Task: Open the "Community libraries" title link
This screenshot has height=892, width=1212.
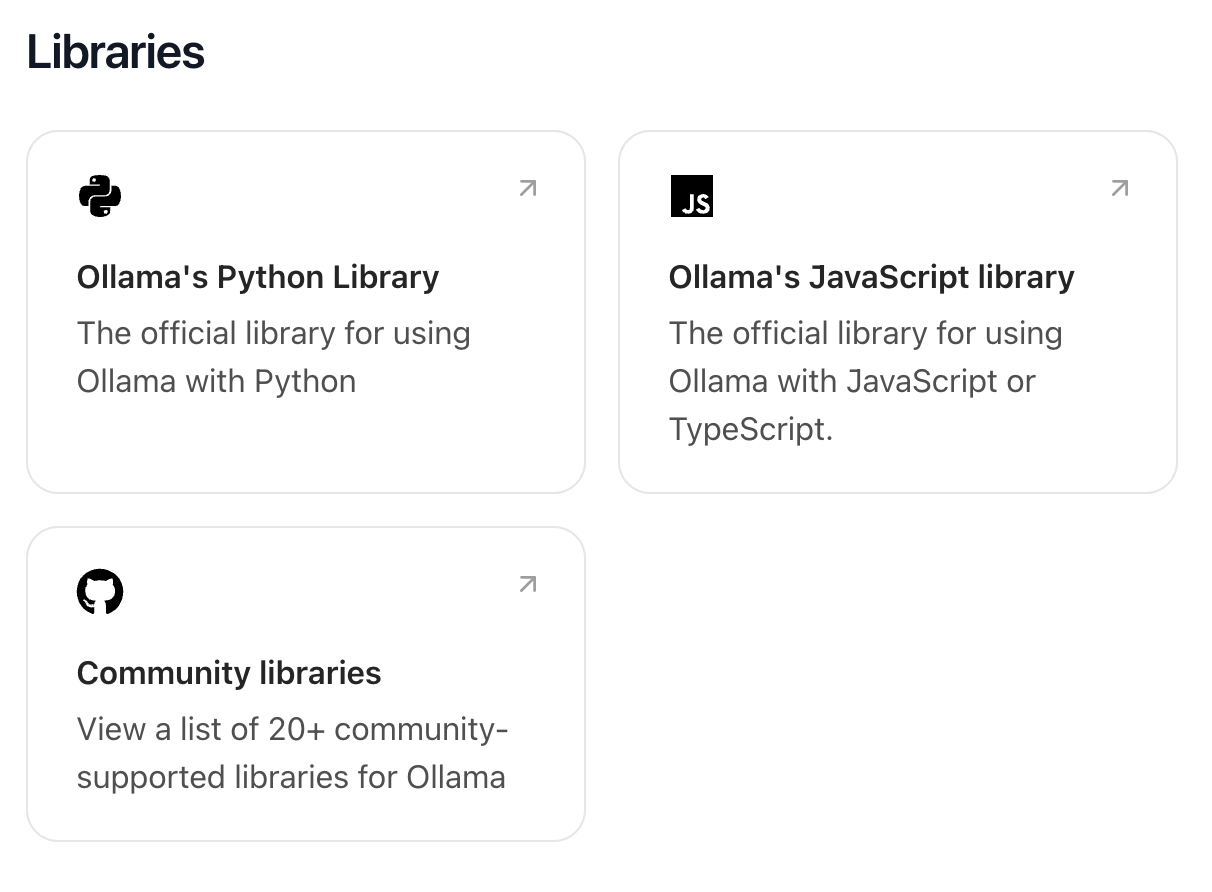Action: 229,673
